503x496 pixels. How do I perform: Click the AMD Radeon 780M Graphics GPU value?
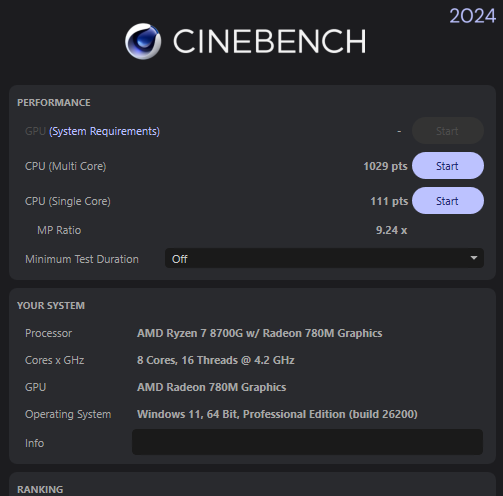pyautogui.click(x=212, y=387)
